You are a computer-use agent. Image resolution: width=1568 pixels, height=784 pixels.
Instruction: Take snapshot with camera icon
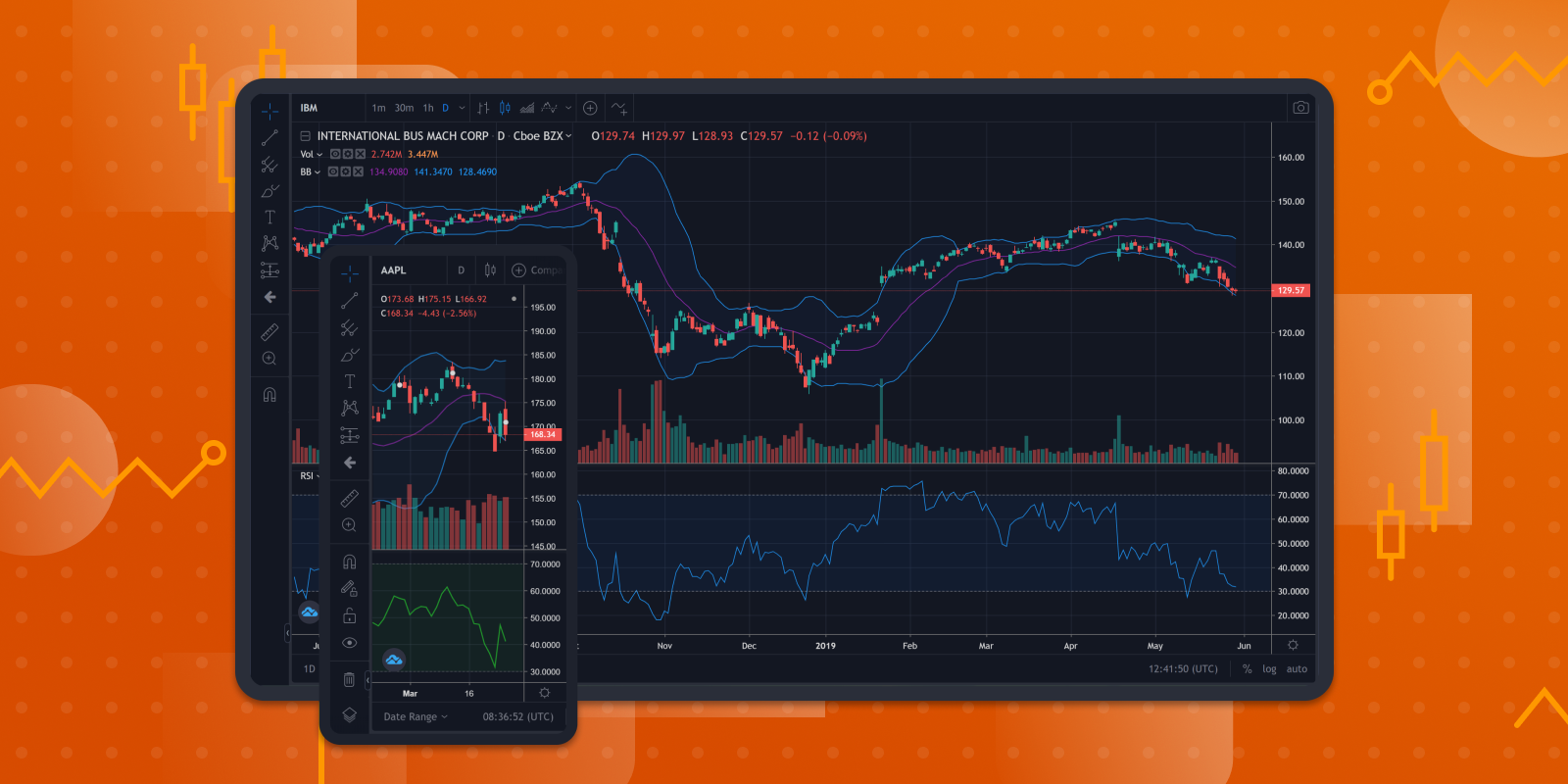tap(1300, 108)
